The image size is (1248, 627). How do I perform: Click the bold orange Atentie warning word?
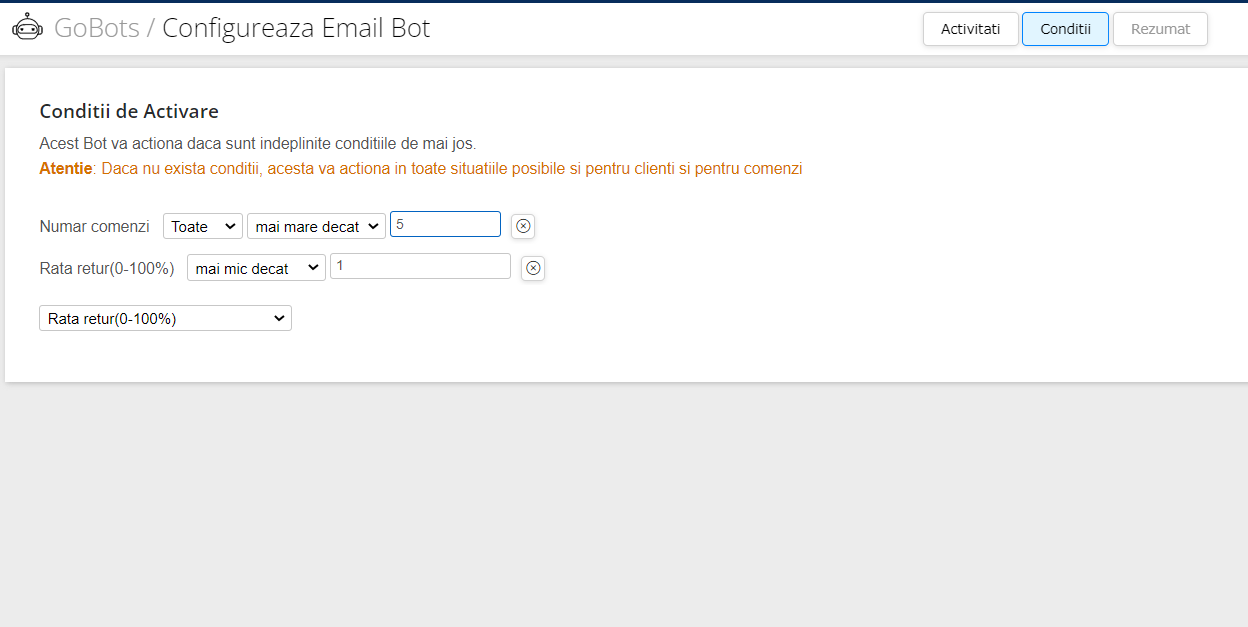click(66, 168)
